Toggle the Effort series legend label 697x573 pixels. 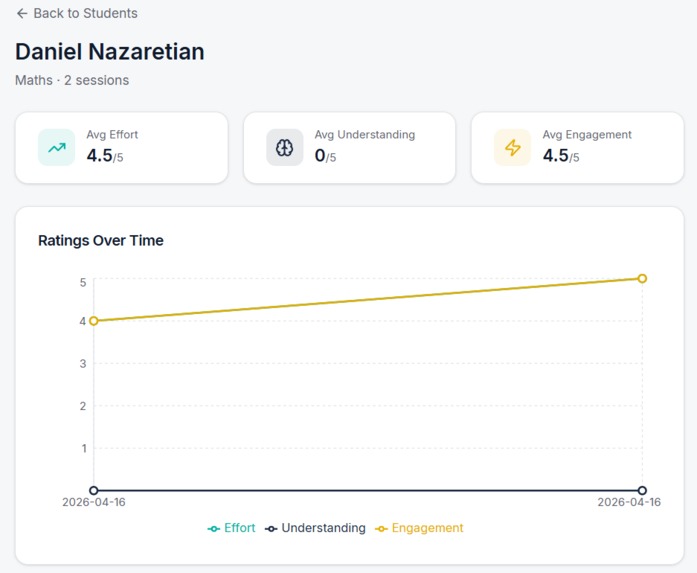point(240,528)
